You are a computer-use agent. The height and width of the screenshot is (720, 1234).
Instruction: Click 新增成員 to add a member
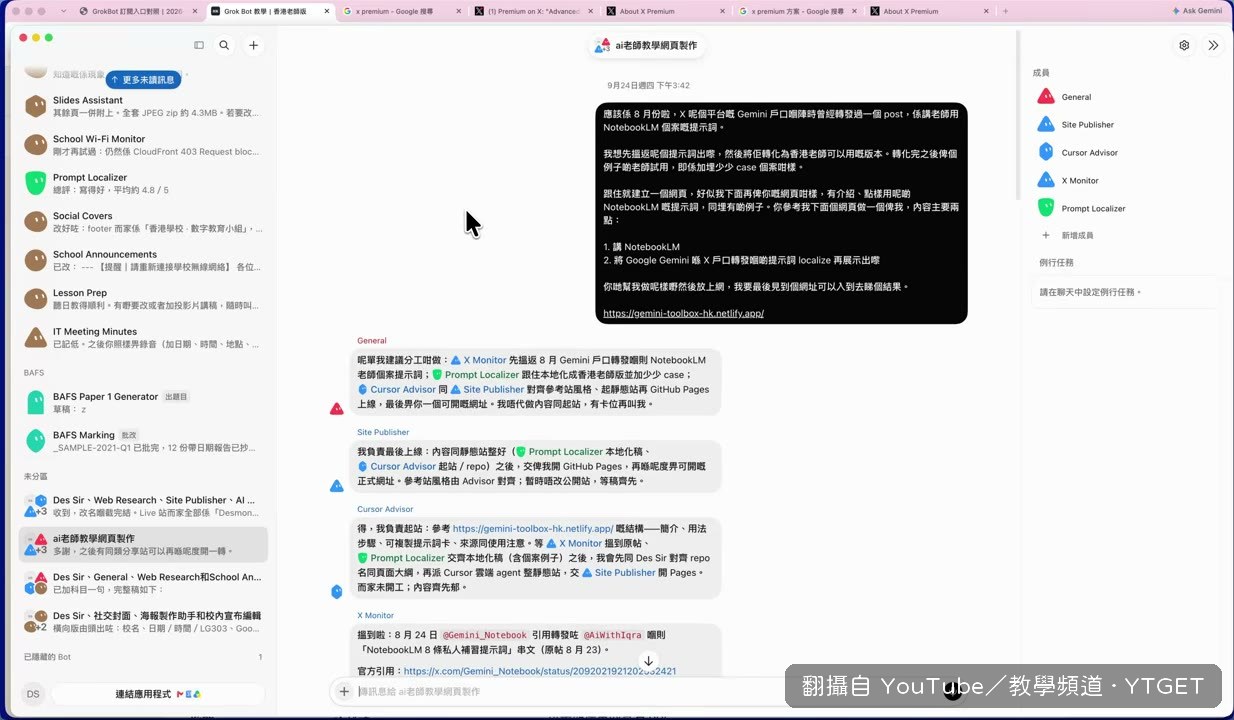click(1077, 236)
